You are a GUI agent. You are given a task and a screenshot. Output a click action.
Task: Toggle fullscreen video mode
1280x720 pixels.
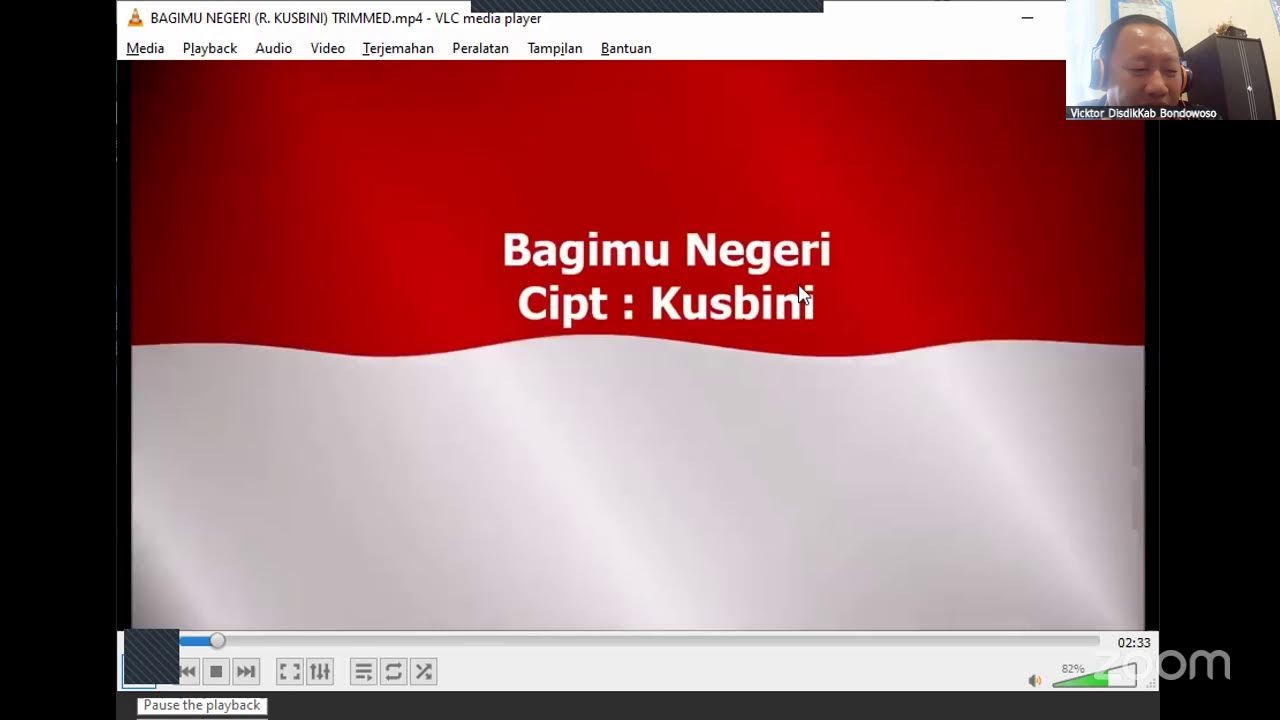(289, 672)
